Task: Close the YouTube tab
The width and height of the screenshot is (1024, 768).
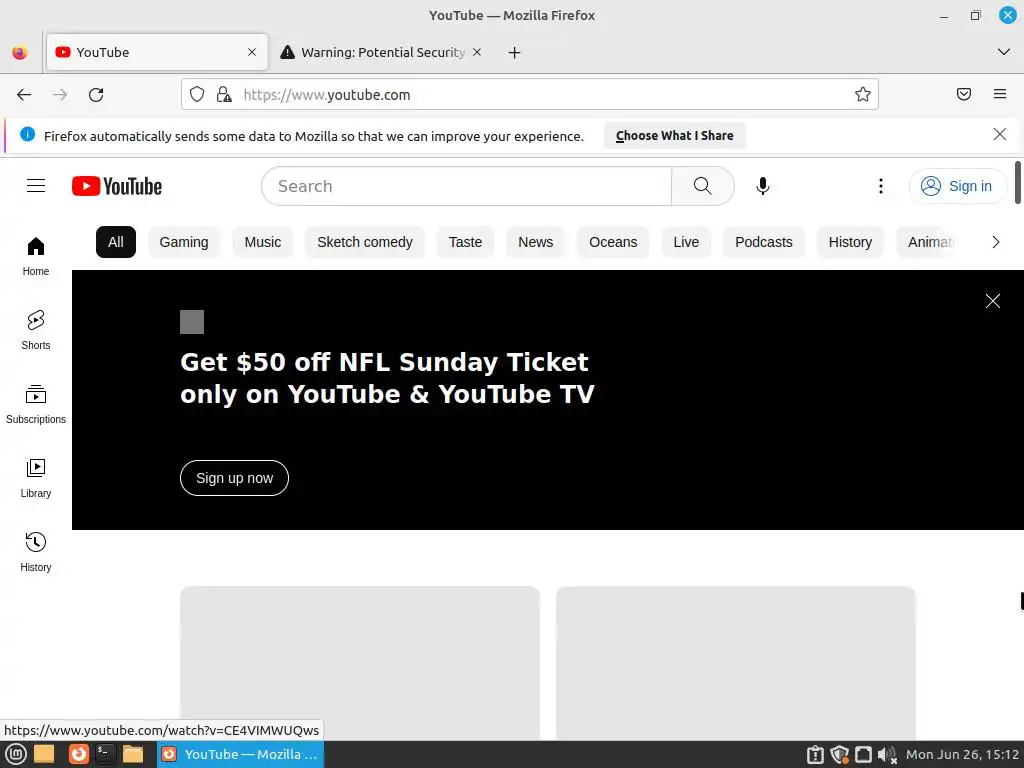Action: [252, 52]
